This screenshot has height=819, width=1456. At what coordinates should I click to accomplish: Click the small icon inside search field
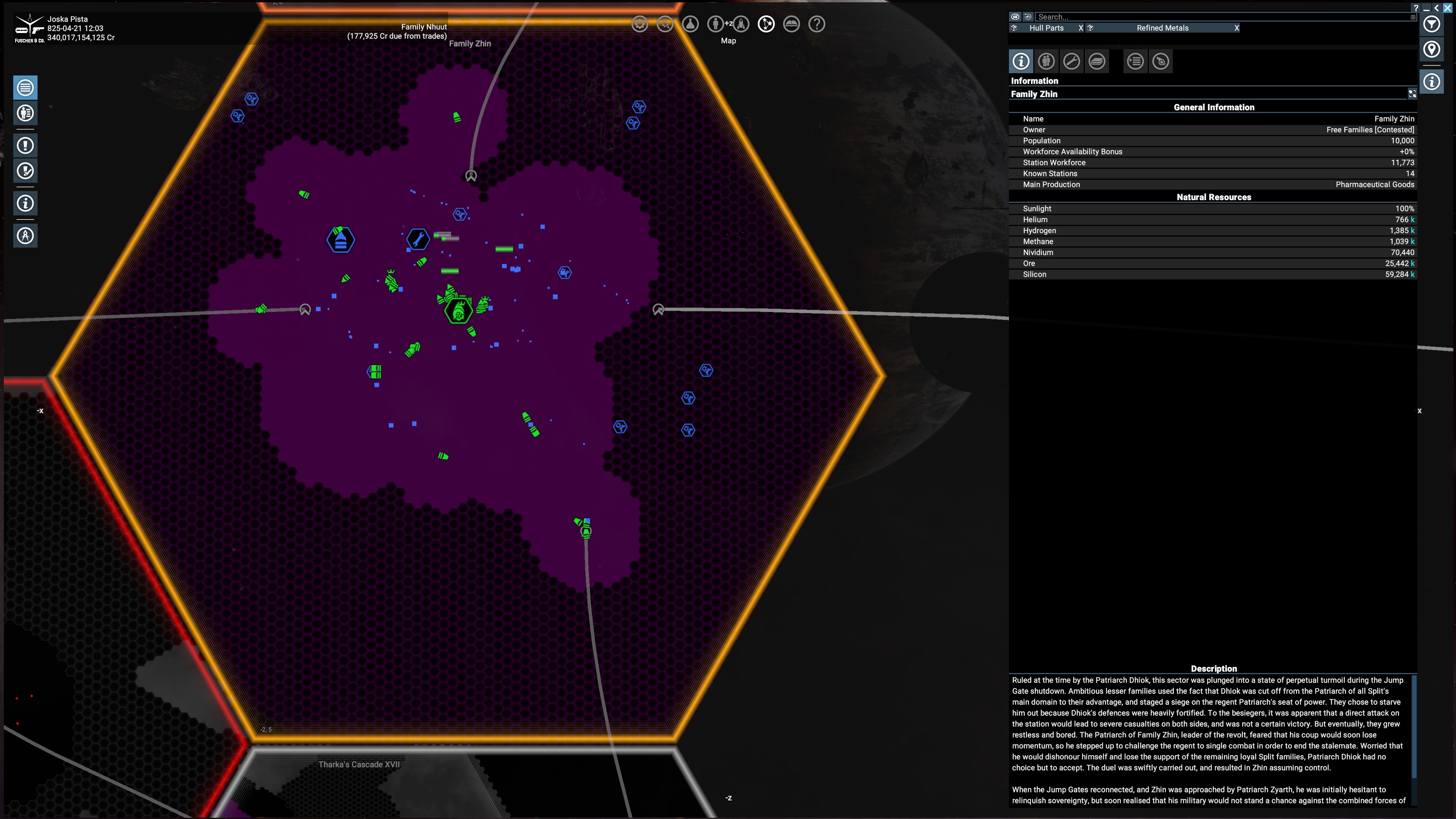point(1413,17)
